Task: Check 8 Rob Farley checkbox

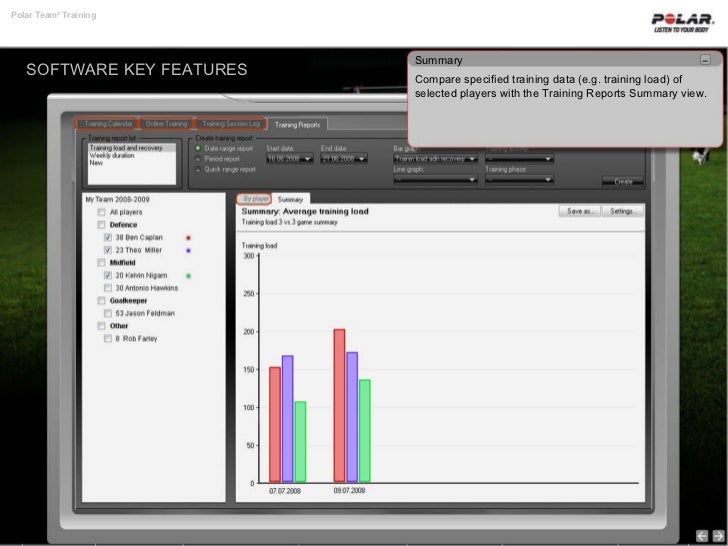Action: 108,338
